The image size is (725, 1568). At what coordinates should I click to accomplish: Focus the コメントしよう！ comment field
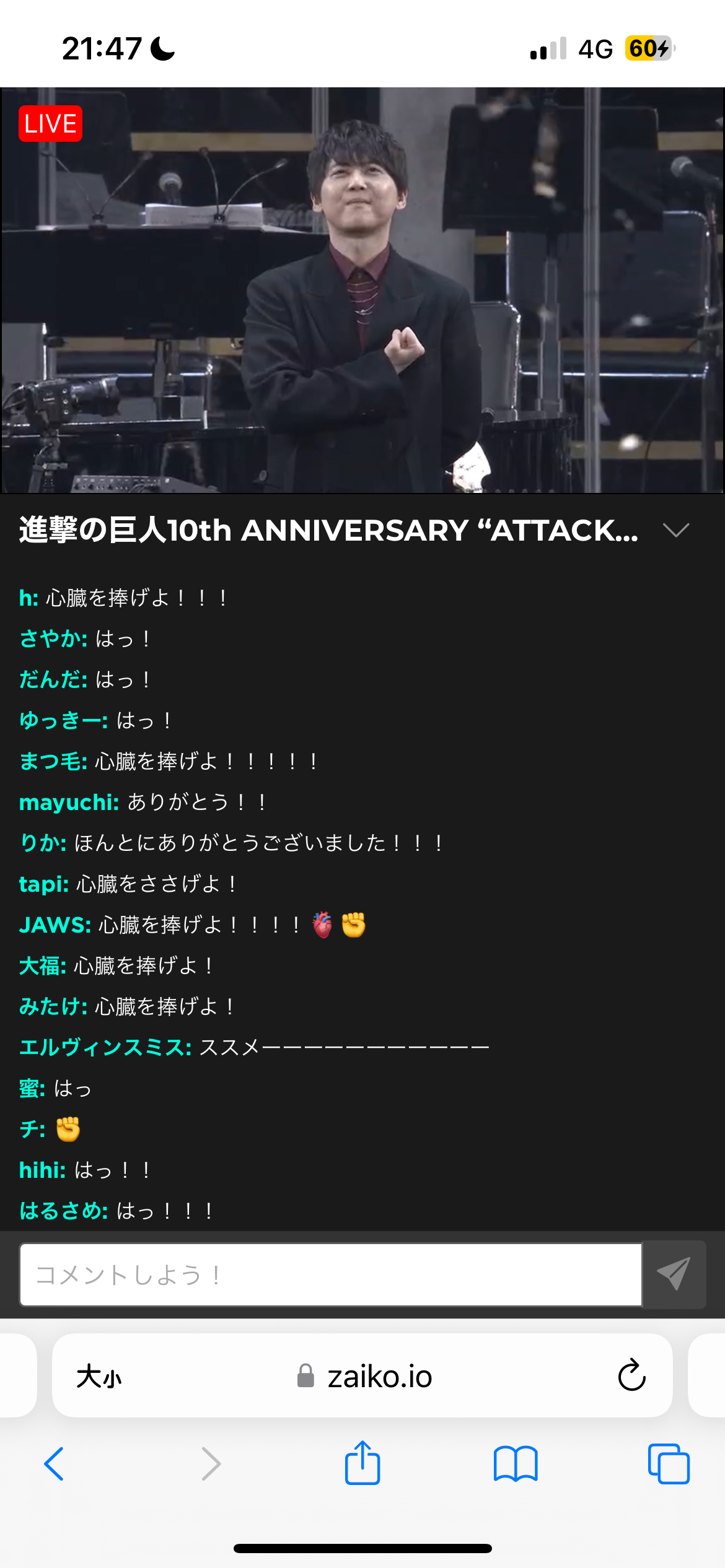point(331,1274)
